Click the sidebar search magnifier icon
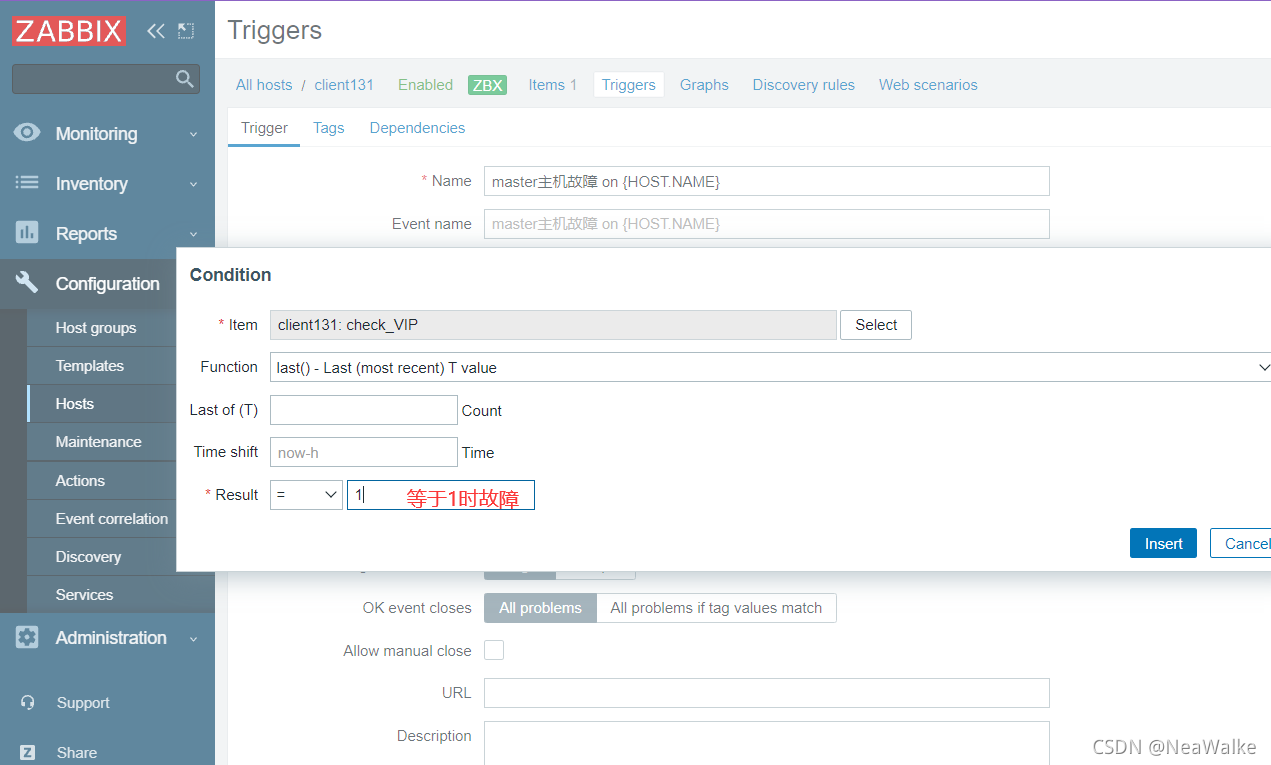1271x765 pixels. click(184, 78)
